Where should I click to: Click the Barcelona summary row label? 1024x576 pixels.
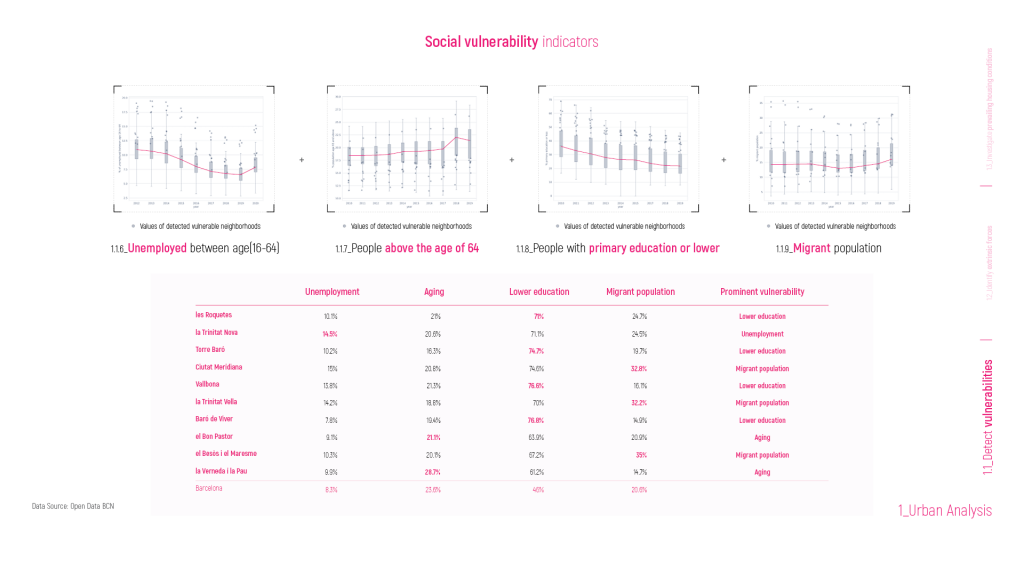(x=211, y=489)
